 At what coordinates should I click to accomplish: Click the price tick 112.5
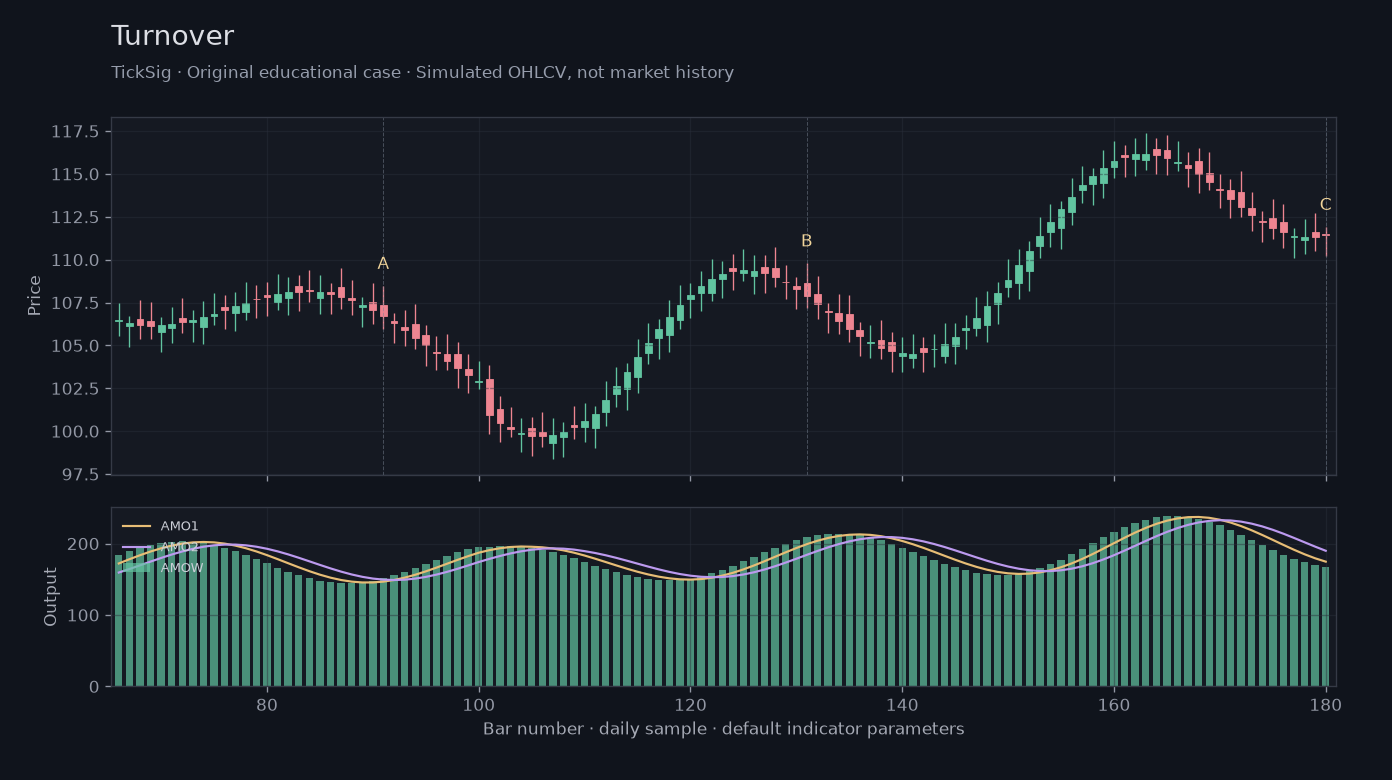(77, 218)
